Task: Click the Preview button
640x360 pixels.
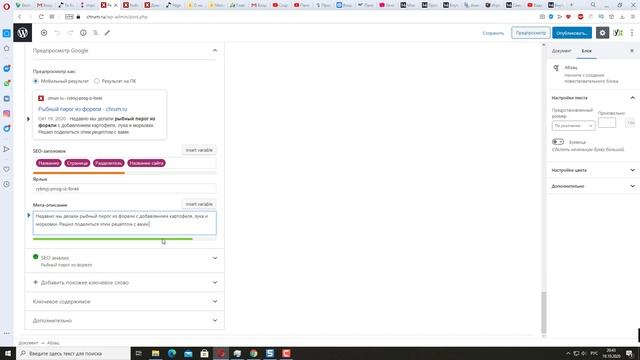Action: coord(530,33)
